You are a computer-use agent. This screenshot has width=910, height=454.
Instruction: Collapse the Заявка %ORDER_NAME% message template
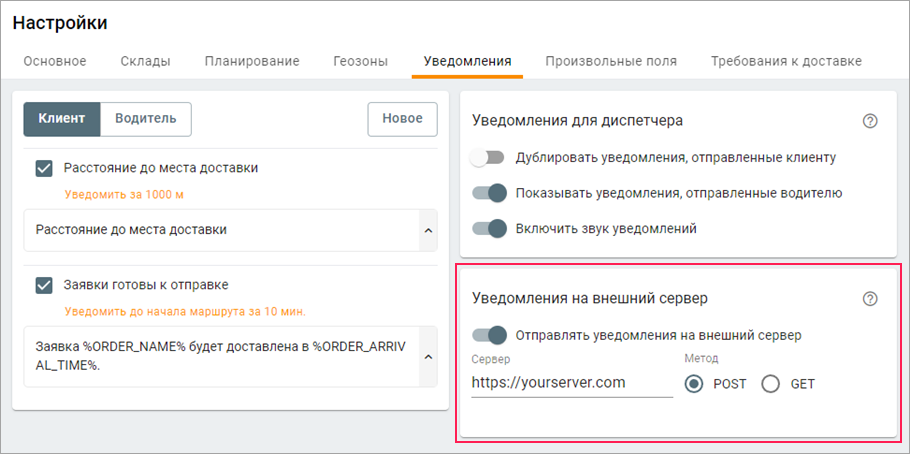pos(429,356)
